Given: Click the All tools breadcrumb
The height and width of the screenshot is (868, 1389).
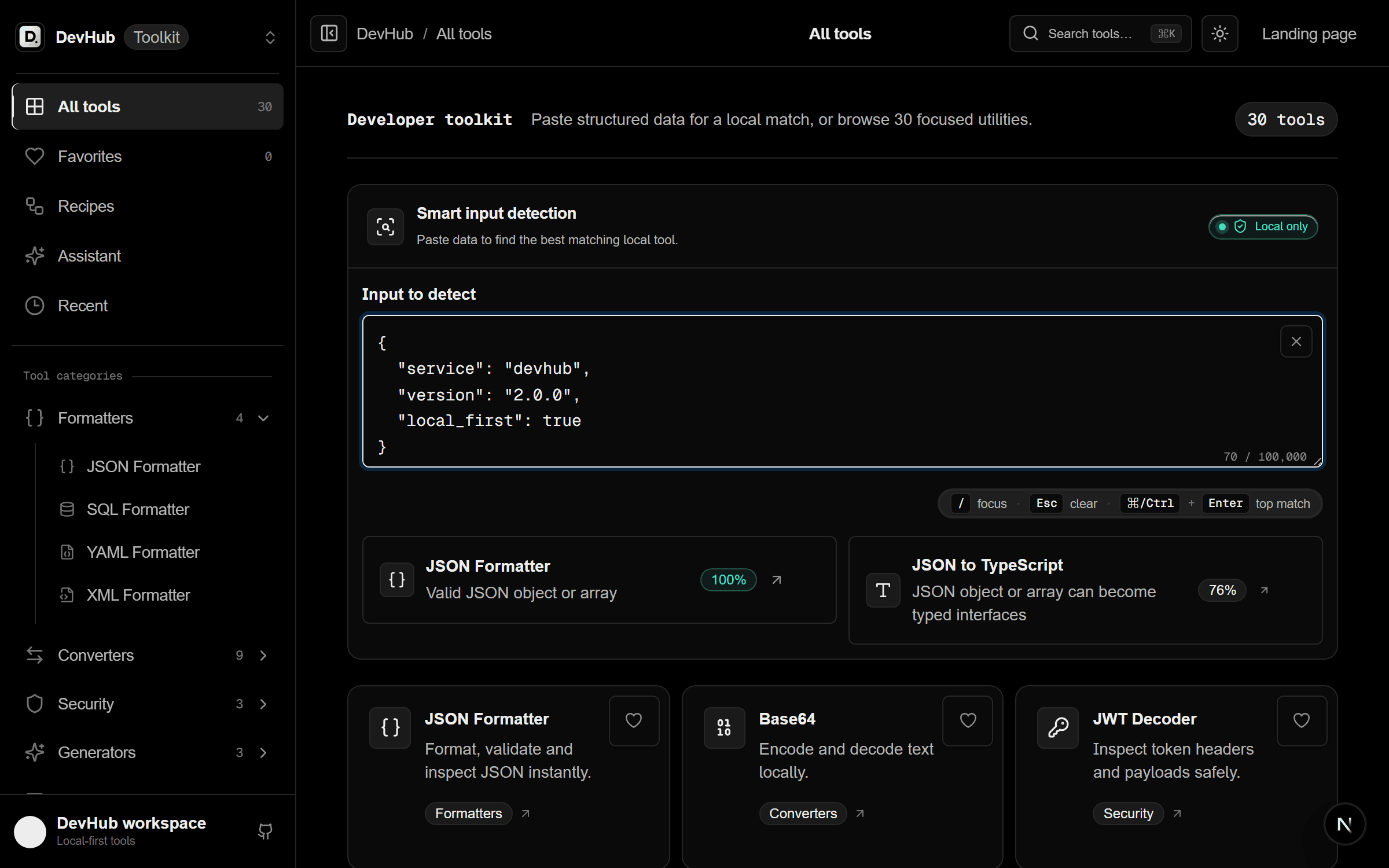Looking at the screenshot, I should [464, 34].
